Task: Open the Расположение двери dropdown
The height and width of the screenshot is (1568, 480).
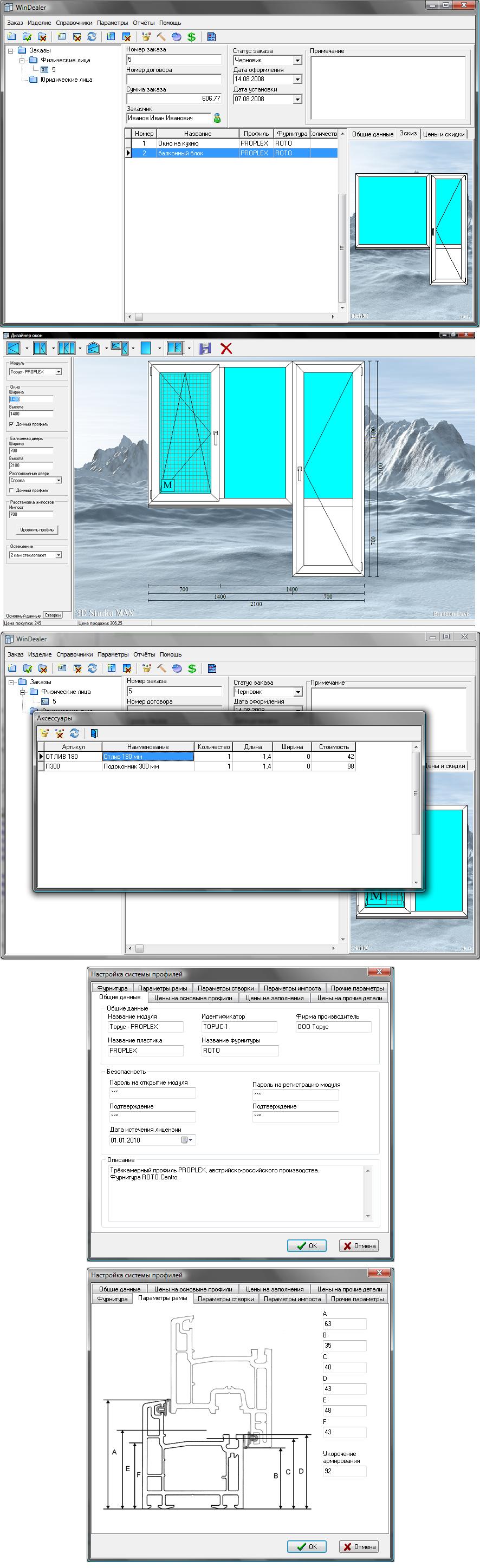Action: [x=59, y=480]
